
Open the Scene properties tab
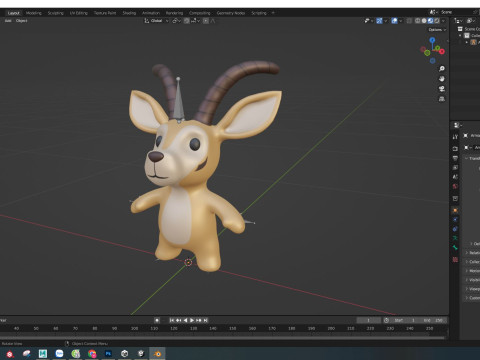455,177
